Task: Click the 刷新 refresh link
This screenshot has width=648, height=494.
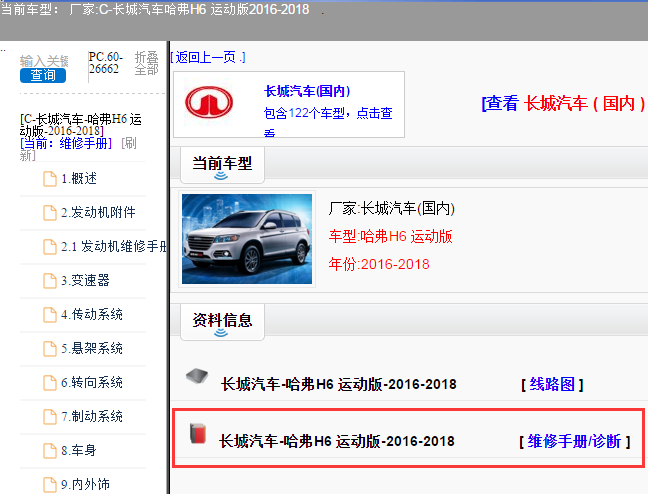Action: pyautogui.click(x=78, y=149)
